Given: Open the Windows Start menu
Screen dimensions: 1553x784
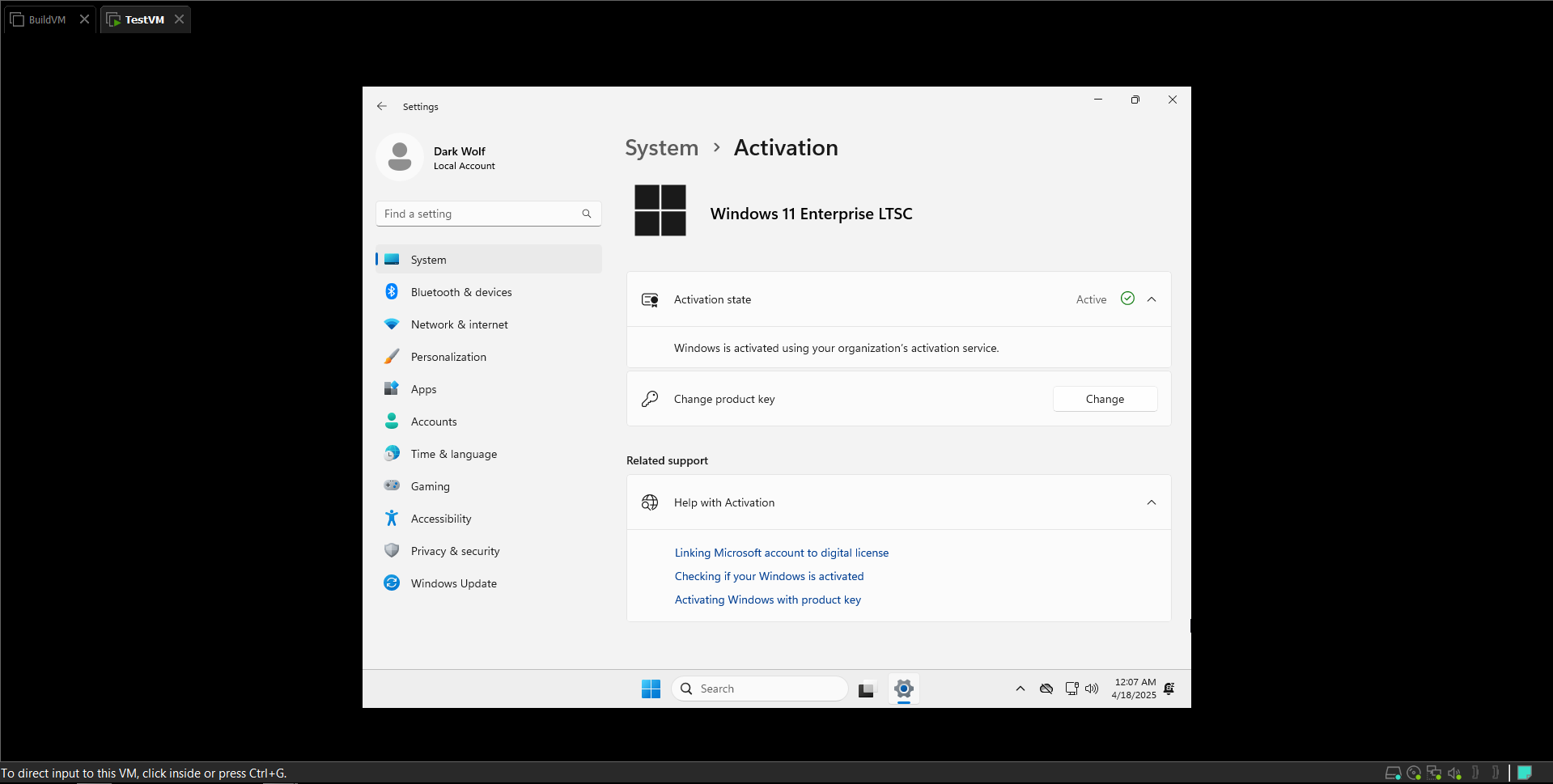Looking at the screenshot, I should point(651,689).
